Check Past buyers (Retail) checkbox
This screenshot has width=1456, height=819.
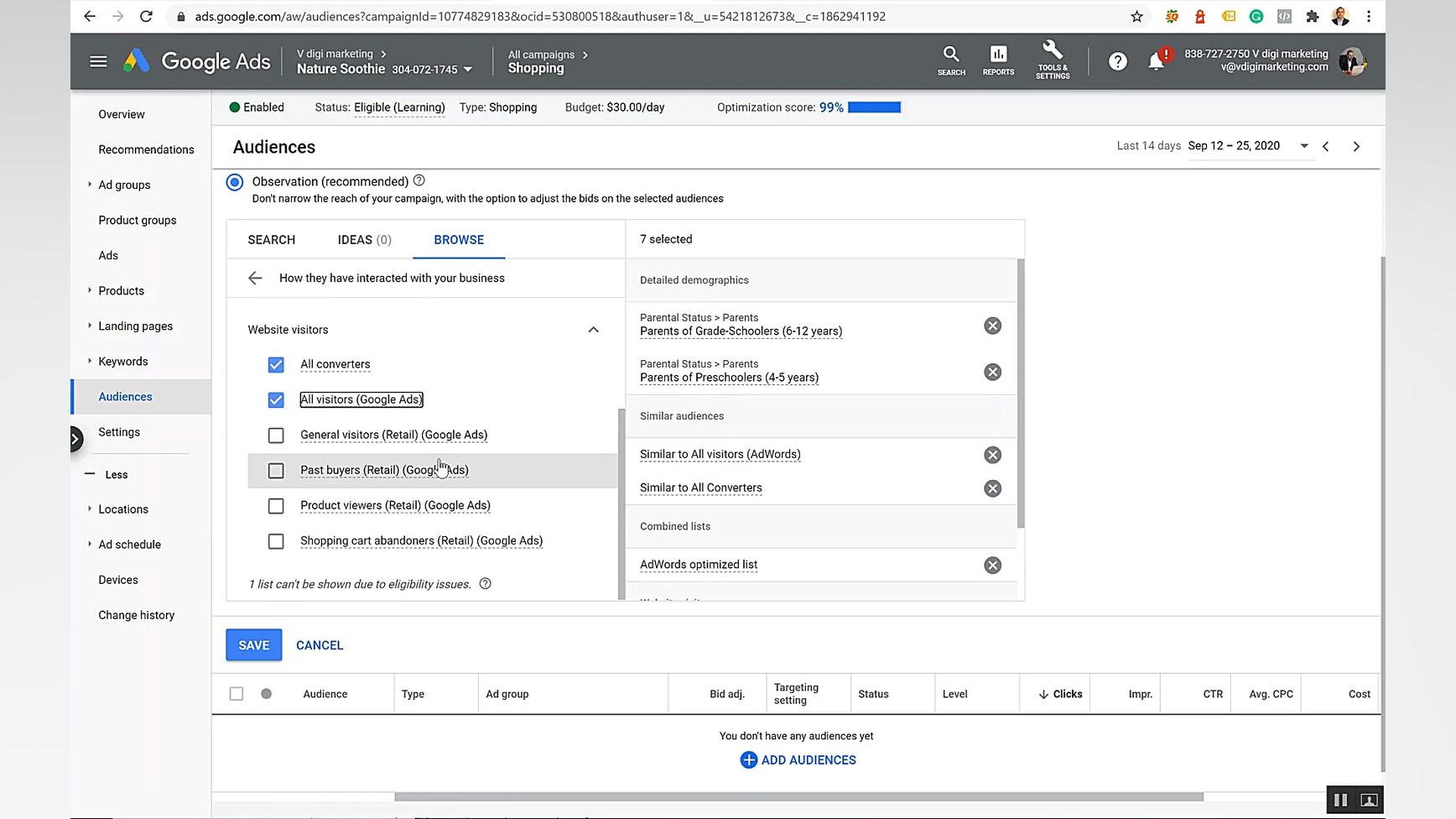click(276, 471)
